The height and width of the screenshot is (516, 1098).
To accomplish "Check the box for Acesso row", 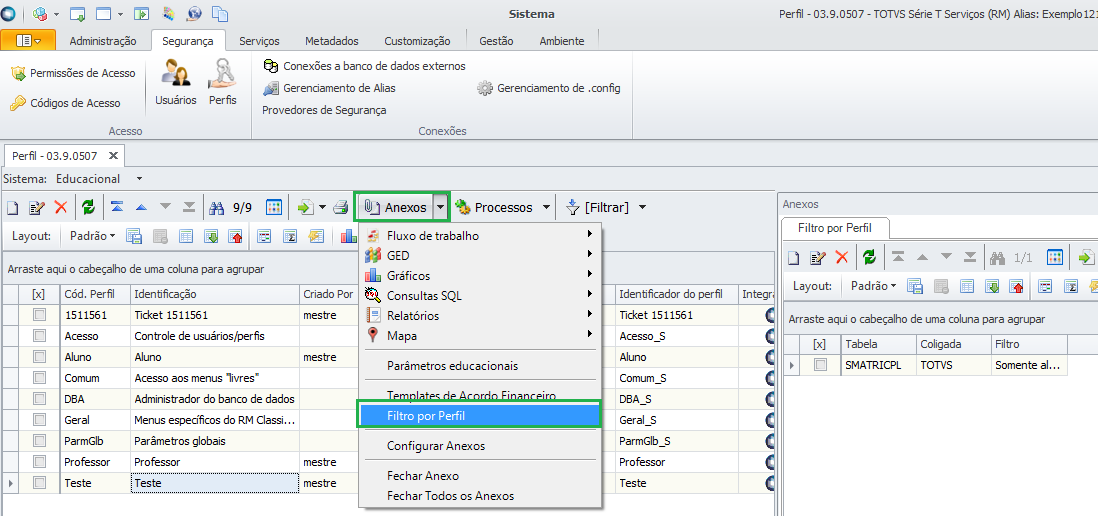I will coord(39,336).
